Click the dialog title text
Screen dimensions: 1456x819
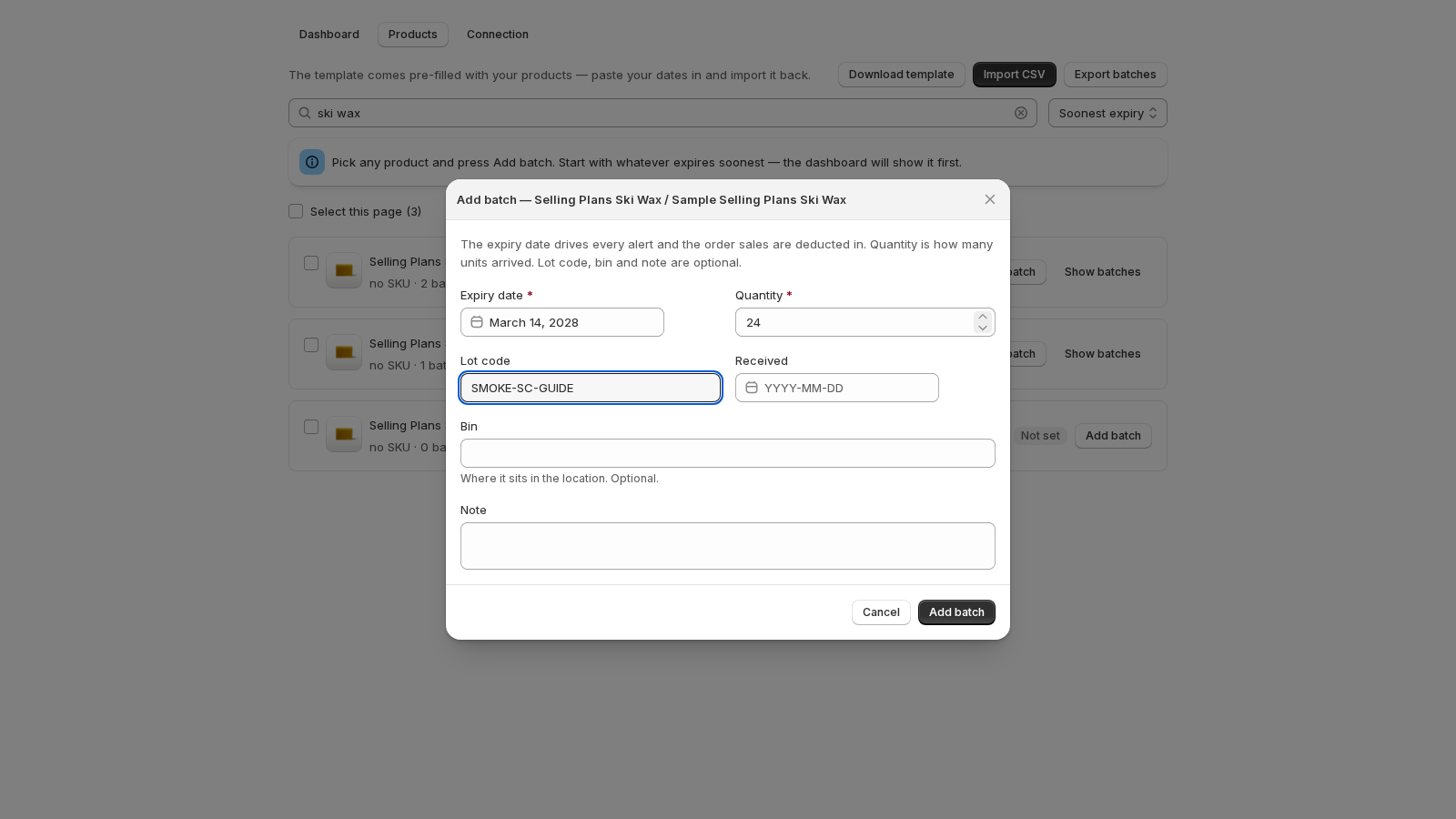652,199
